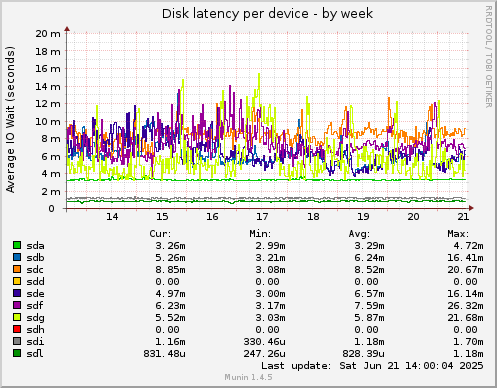This screenshot has width=497, height=388.
Task: Click the x-axis day label 17
Action: 262,217
